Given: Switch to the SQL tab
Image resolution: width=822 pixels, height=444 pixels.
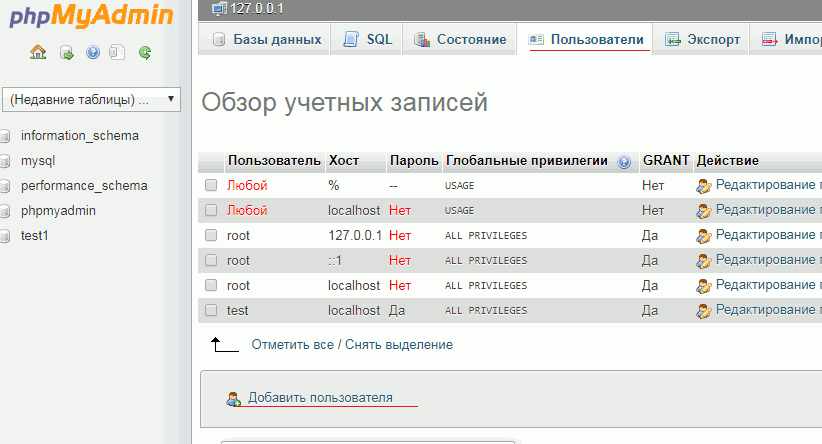Looking at the screenshot, I should pyautogui.click(x=368, y=40).
